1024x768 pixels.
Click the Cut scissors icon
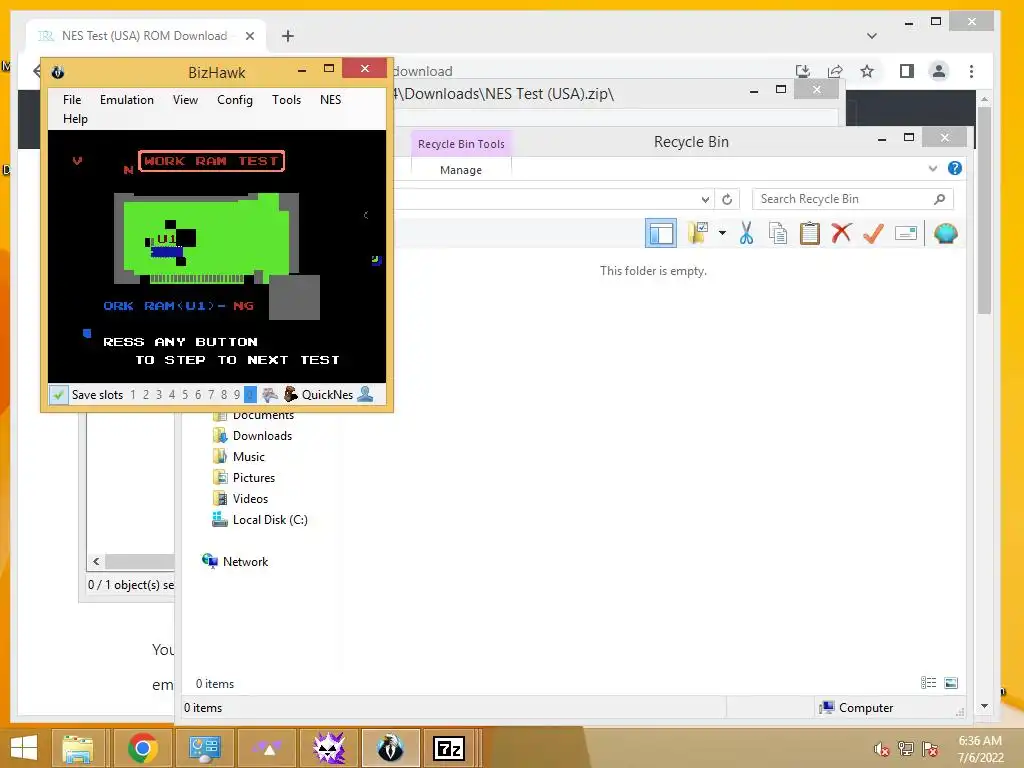tap(746, 233)
